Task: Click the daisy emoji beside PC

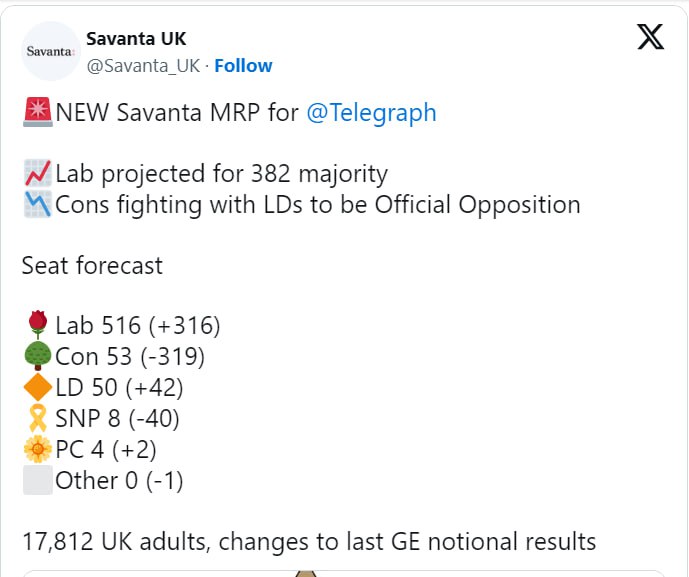Action: coord(37,449)
